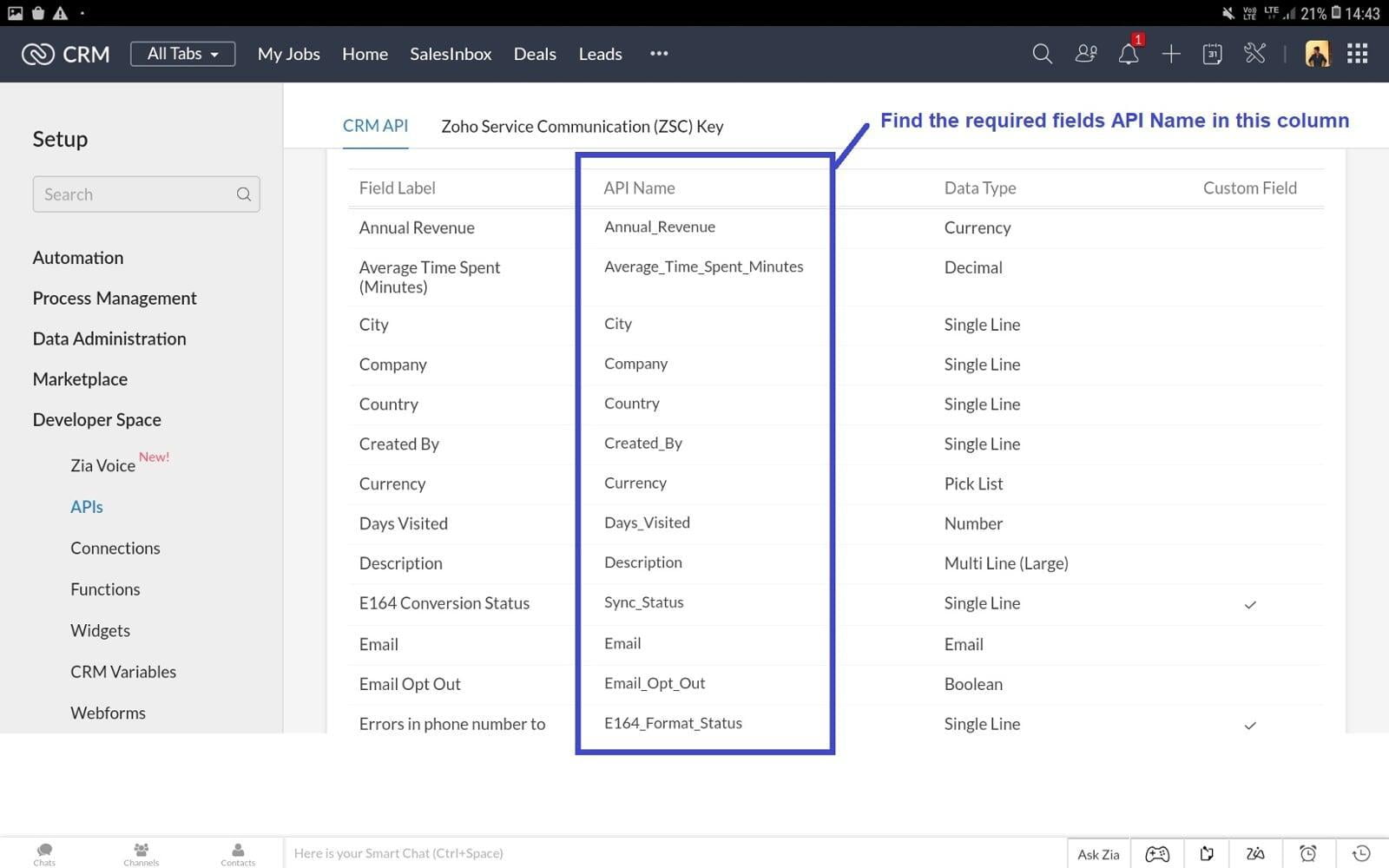Screen dimensions: 1389x868
Task: Select the Average_Time_Spent_Minutes API name
Action: pos(703,267)
